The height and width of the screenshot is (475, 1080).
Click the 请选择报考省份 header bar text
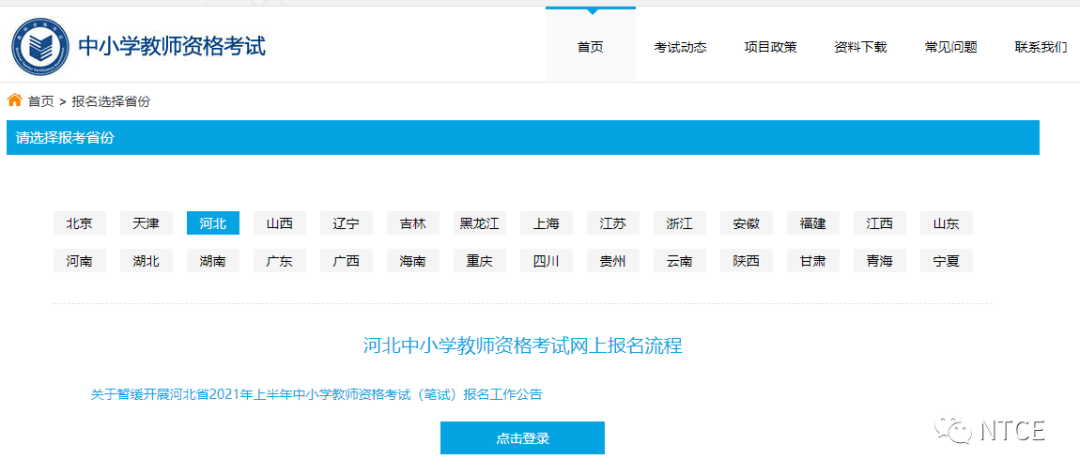(65, 138)
